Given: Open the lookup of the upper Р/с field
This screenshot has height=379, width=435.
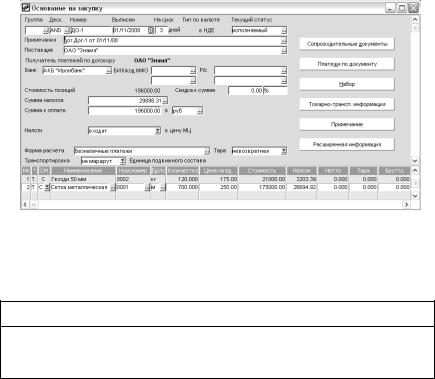Looking at the screenshot, I should [284, 71].
